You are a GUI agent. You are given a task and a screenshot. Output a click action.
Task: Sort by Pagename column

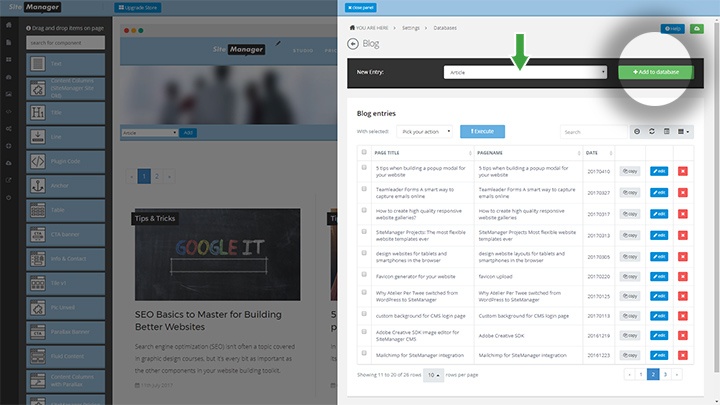click(529, 153)
